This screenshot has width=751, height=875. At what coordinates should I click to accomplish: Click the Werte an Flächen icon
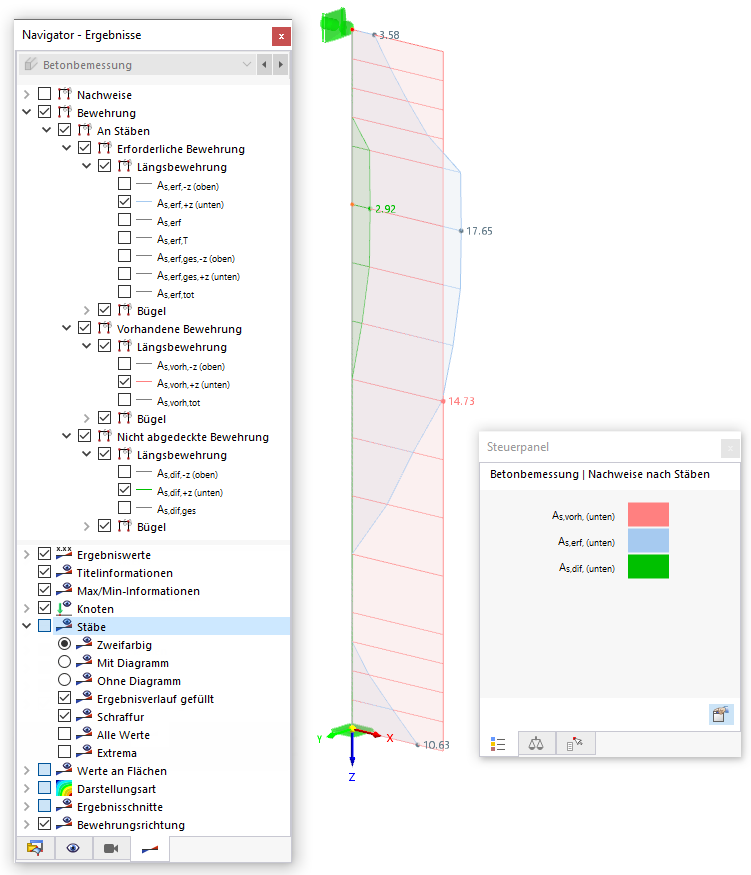click(x=64, y=770)
